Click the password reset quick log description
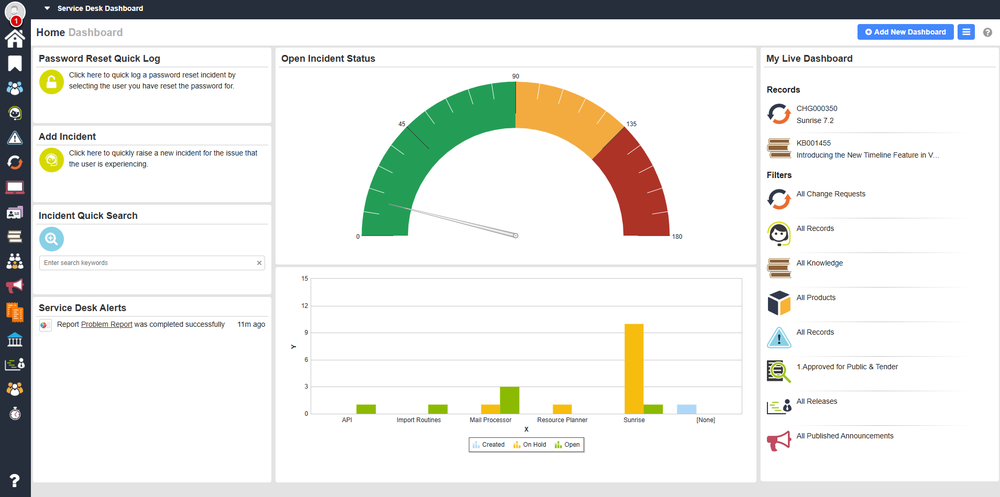 pyautogui.click(x=152, y=80)
